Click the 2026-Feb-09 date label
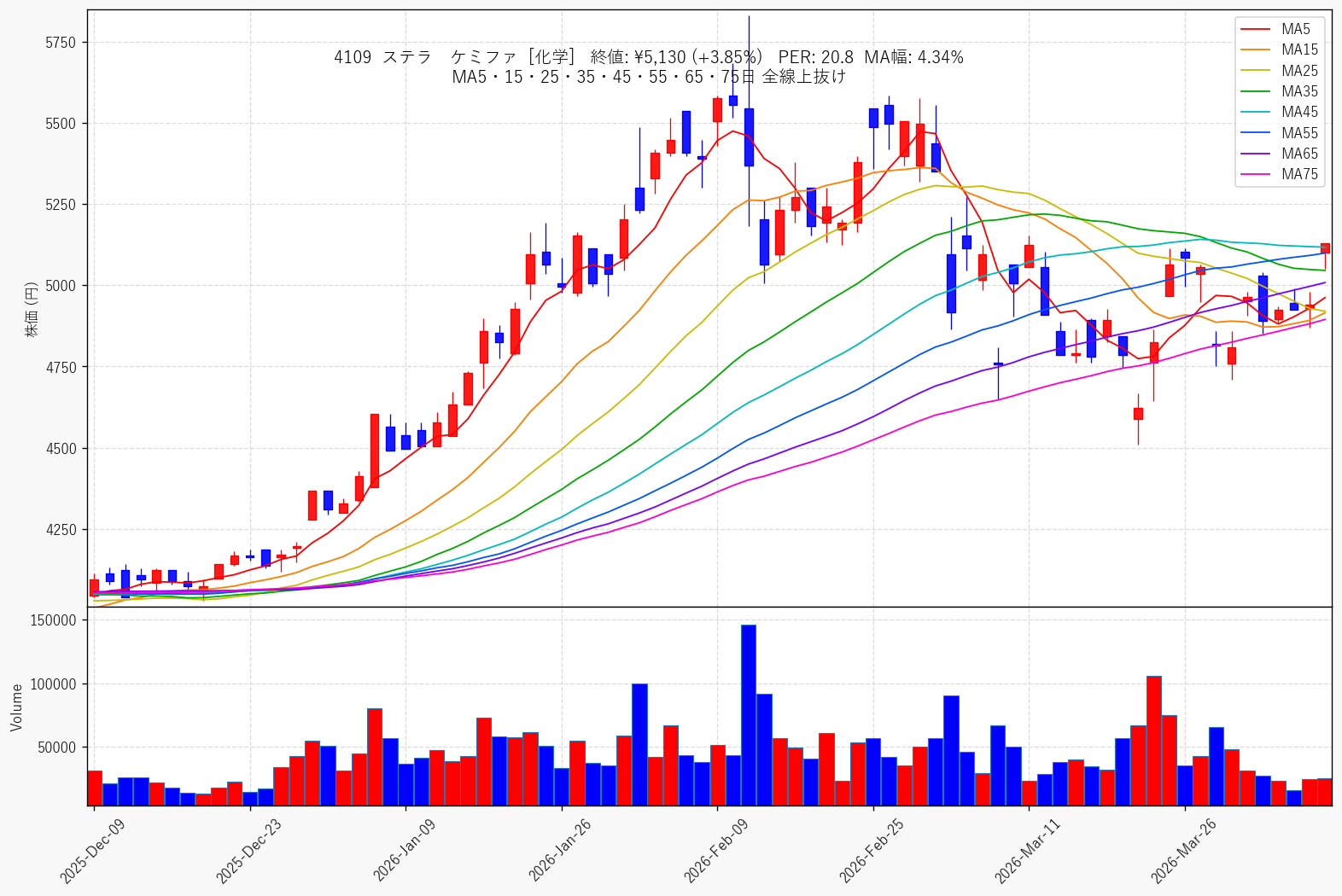 point(715,851)
